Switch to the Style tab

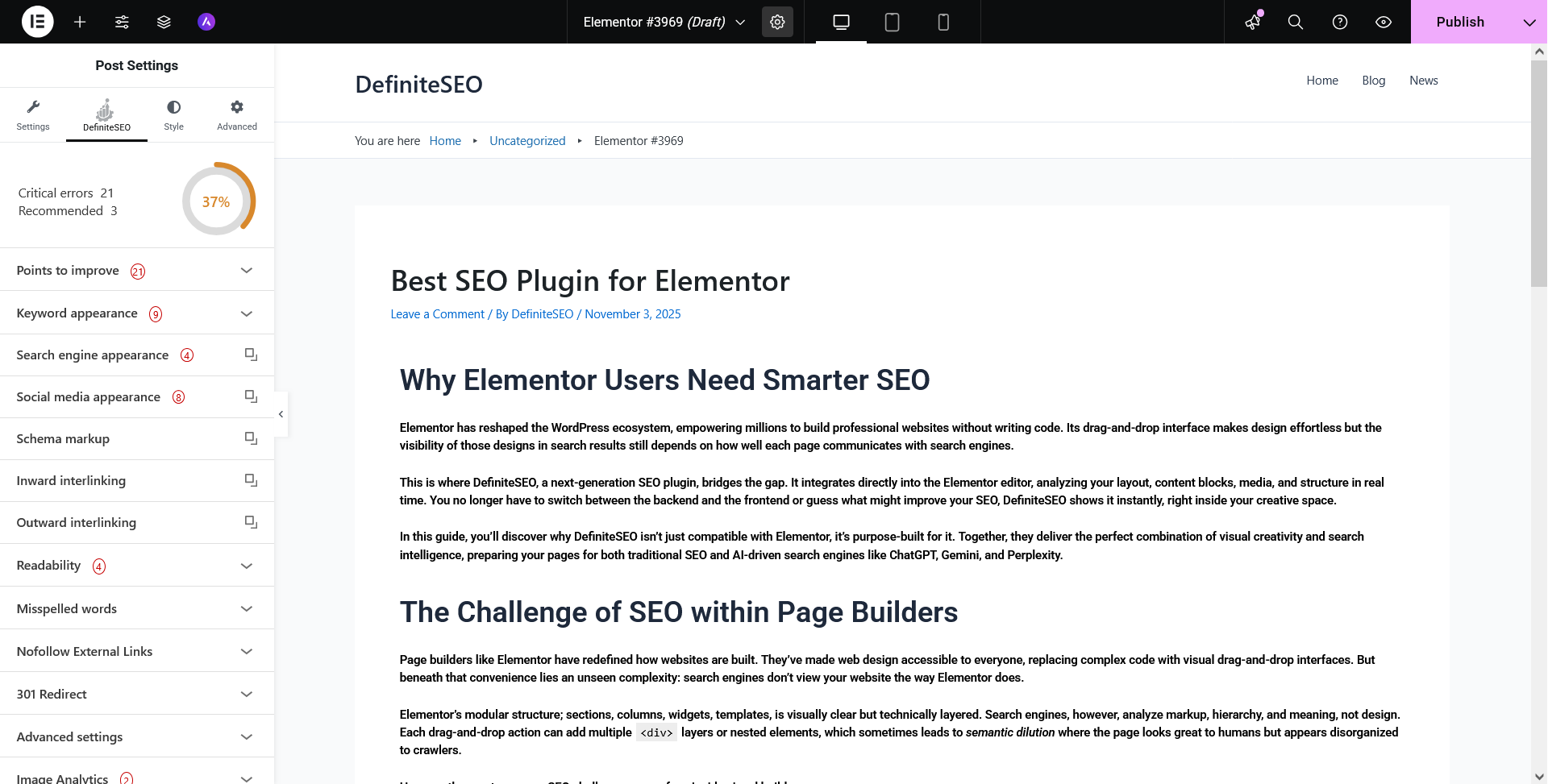pos(173,114)
